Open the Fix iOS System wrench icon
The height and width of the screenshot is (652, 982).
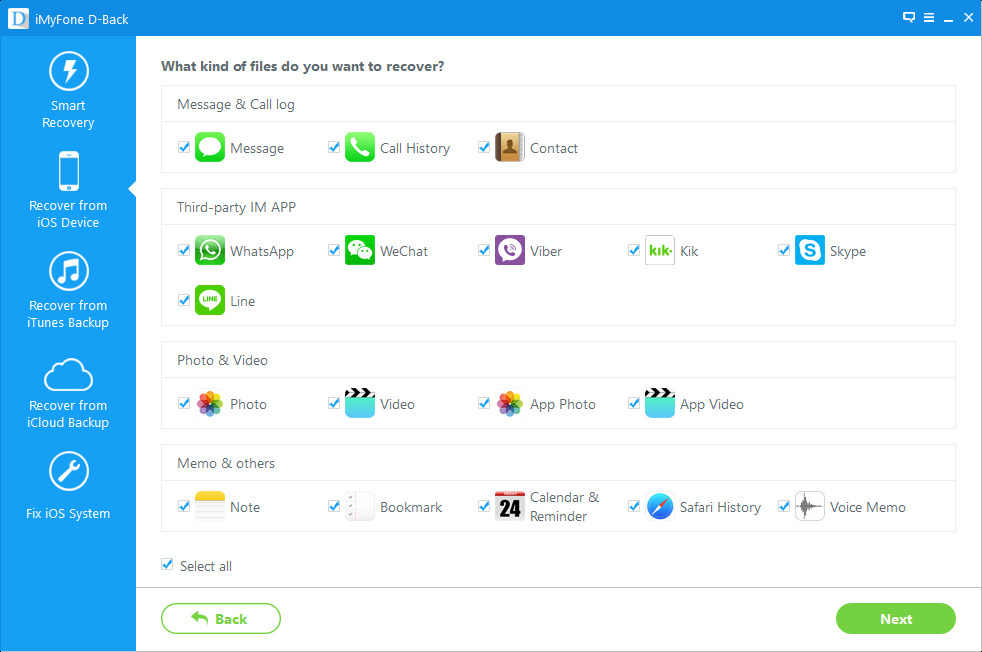(69, 471)
